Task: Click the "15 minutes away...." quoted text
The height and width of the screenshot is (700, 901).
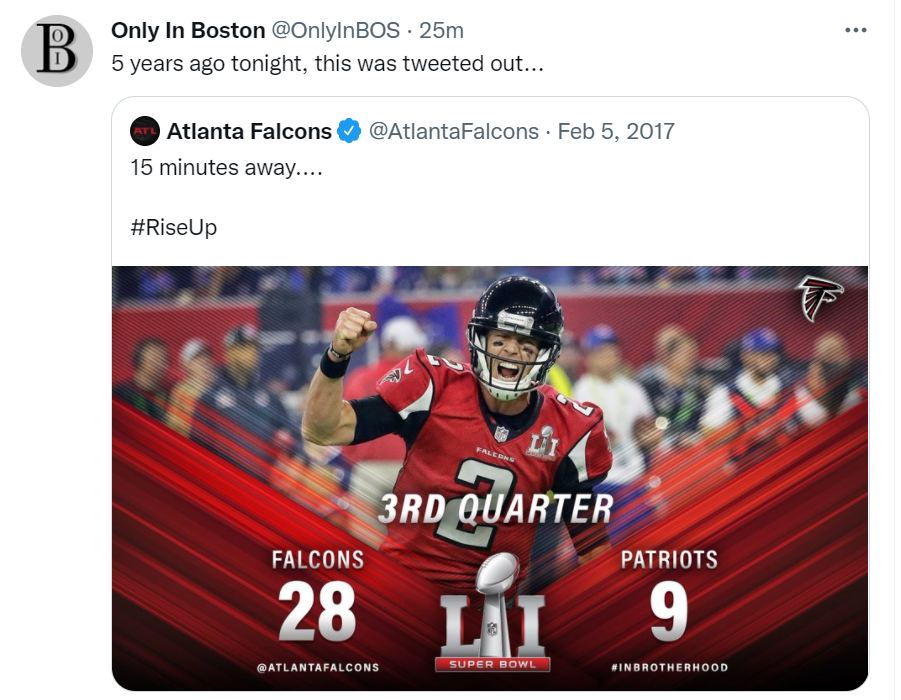Action: click(226, 166)
